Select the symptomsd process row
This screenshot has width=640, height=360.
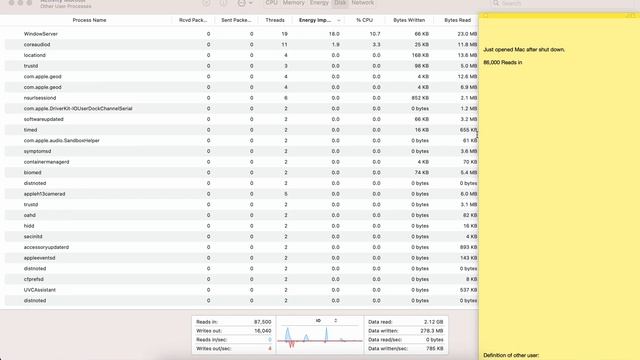click(241, 151)
